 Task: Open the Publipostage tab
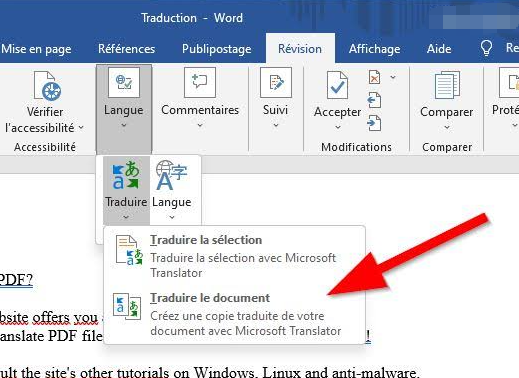point(217,49)
